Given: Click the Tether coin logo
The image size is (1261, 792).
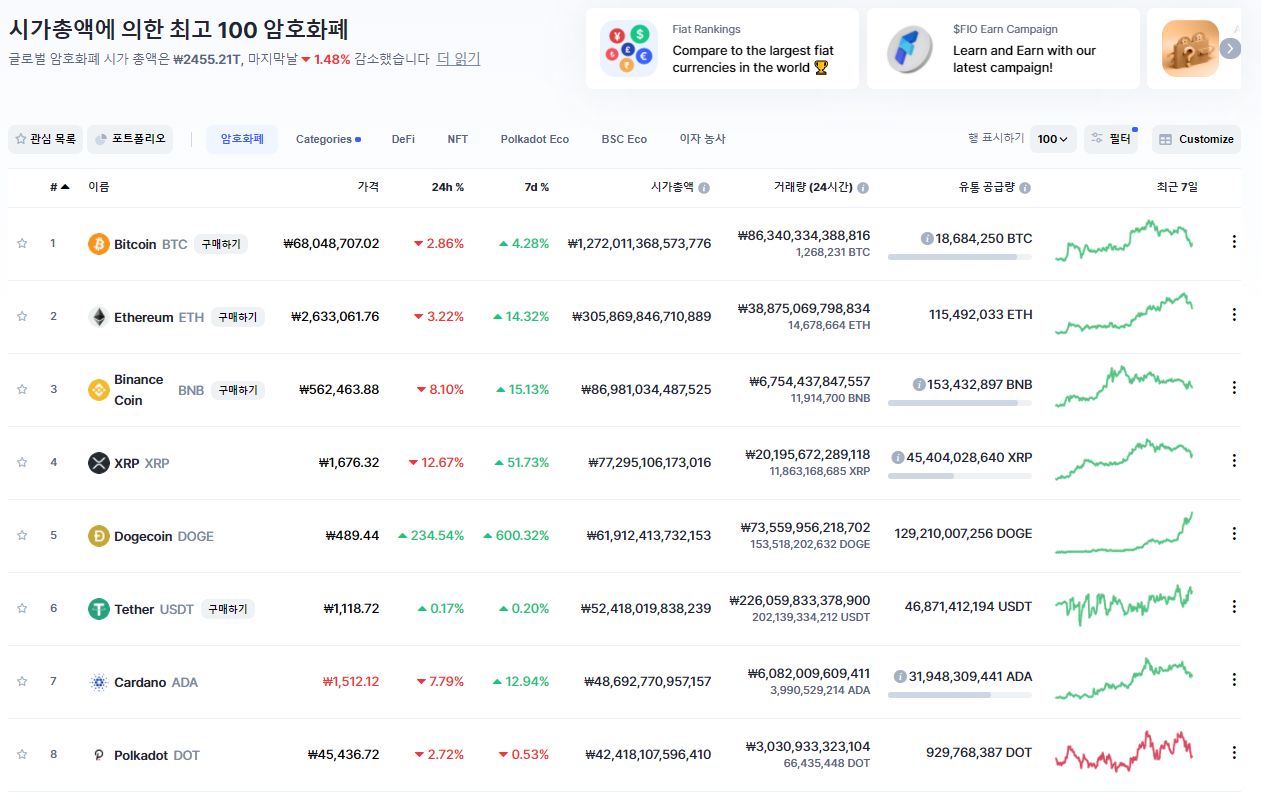Looking at the screenshot, I should [x=99, y=609].
